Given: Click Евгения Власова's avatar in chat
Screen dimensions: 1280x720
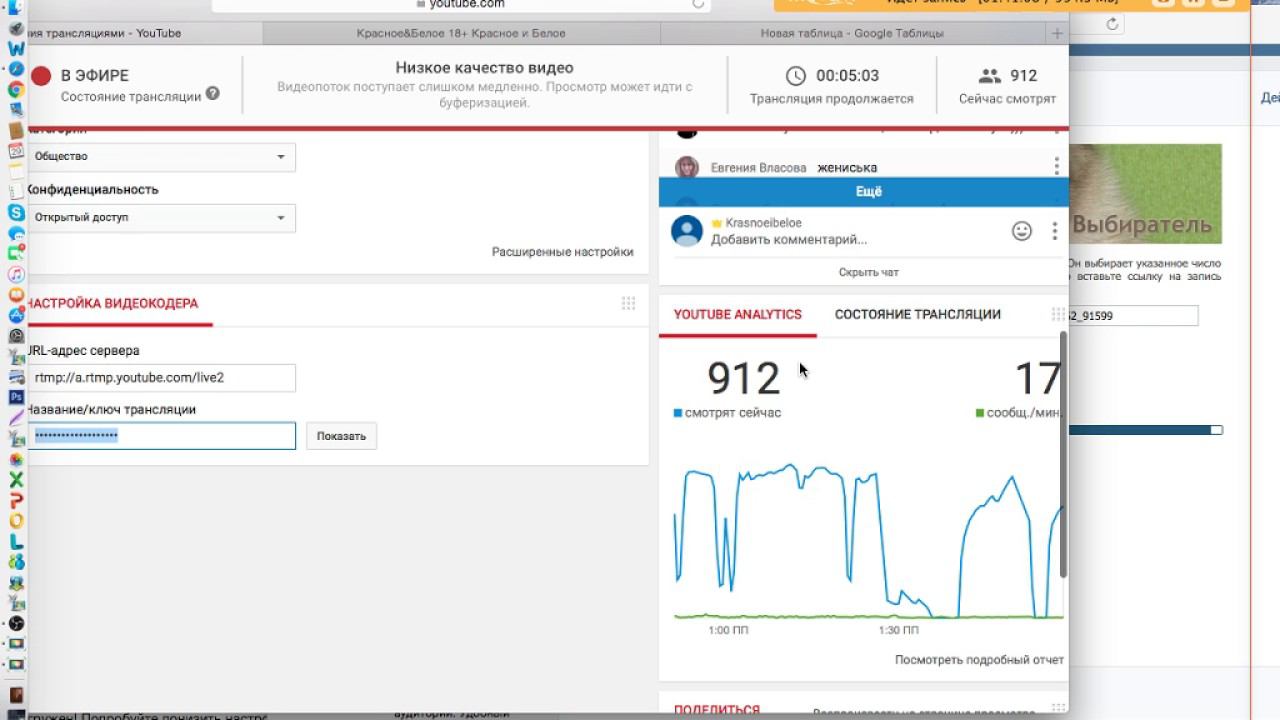Looking at the screenshot, I should pyautogui.click(x=687, y=168).
